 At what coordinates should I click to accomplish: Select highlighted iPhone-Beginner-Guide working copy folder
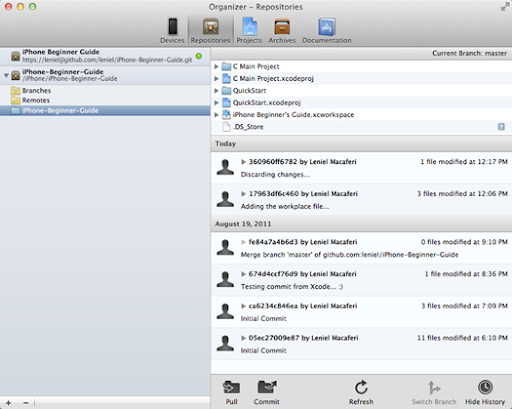pyautogui.click(x=105, y=111)
